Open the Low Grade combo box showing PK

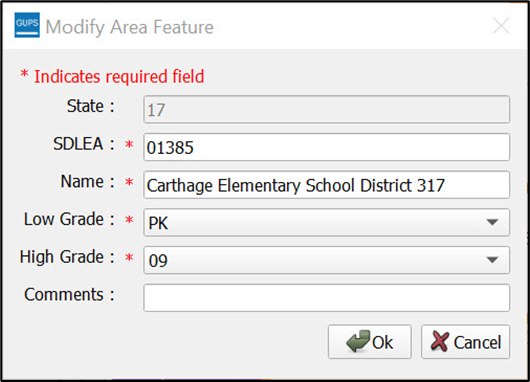[x=327, y=222]
